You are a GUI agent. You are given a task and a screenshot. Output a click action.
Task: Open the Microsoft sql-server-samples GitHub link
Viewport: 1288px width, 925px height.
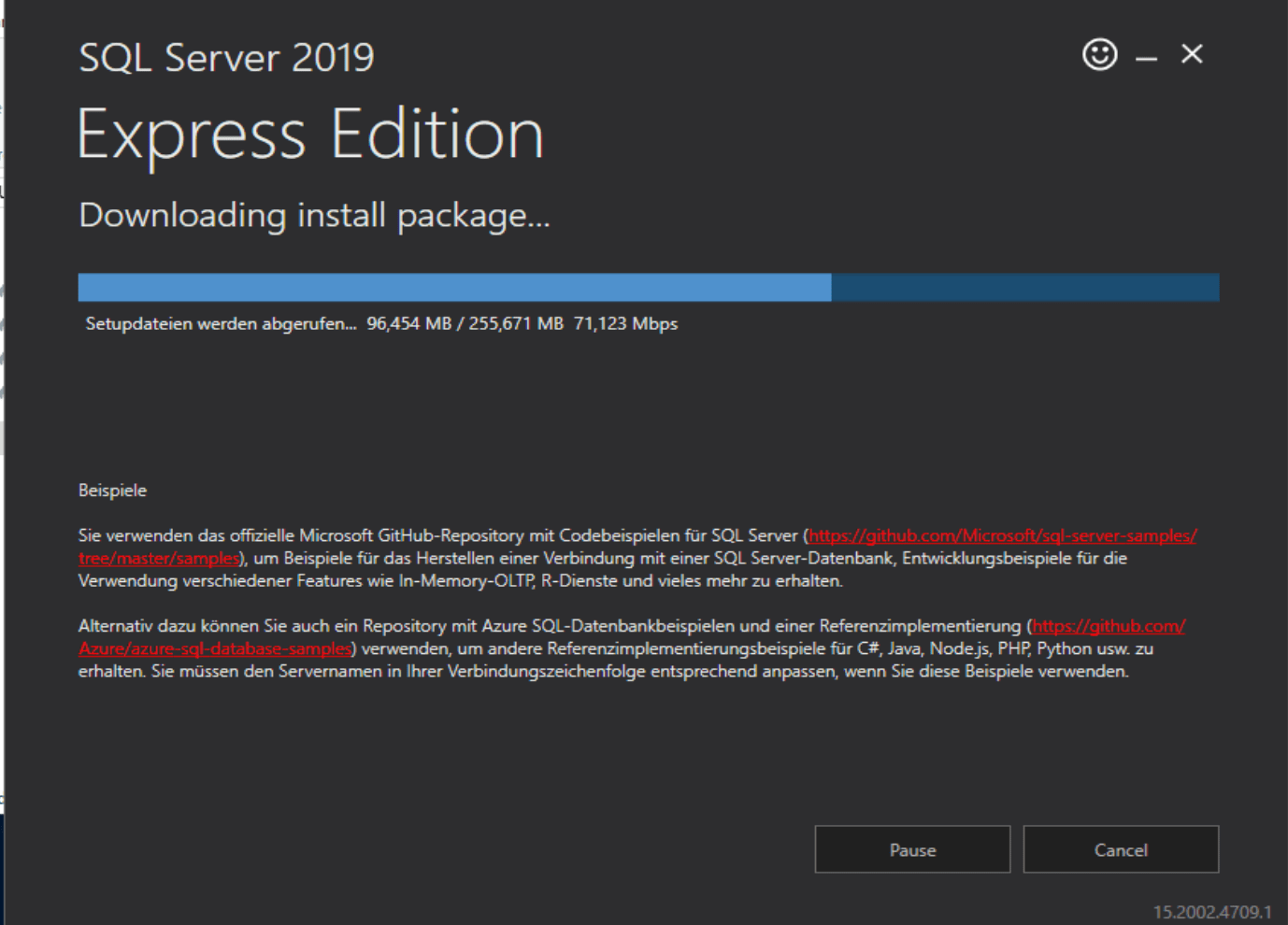pos(1003,535)
